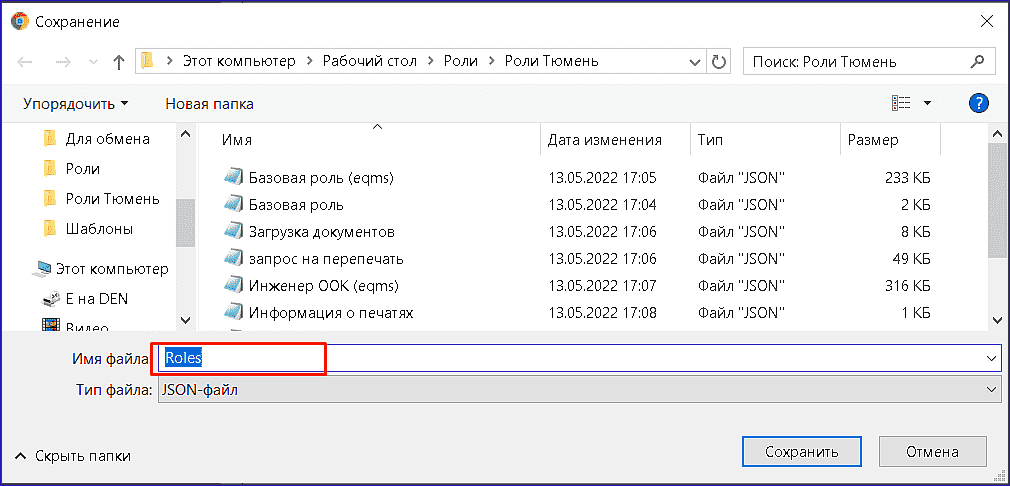Screen dimensions: 1010x486
Task: Click JSON icon of 'Инженер ООК (eqms)'
Action: click(x=233, y=285)
